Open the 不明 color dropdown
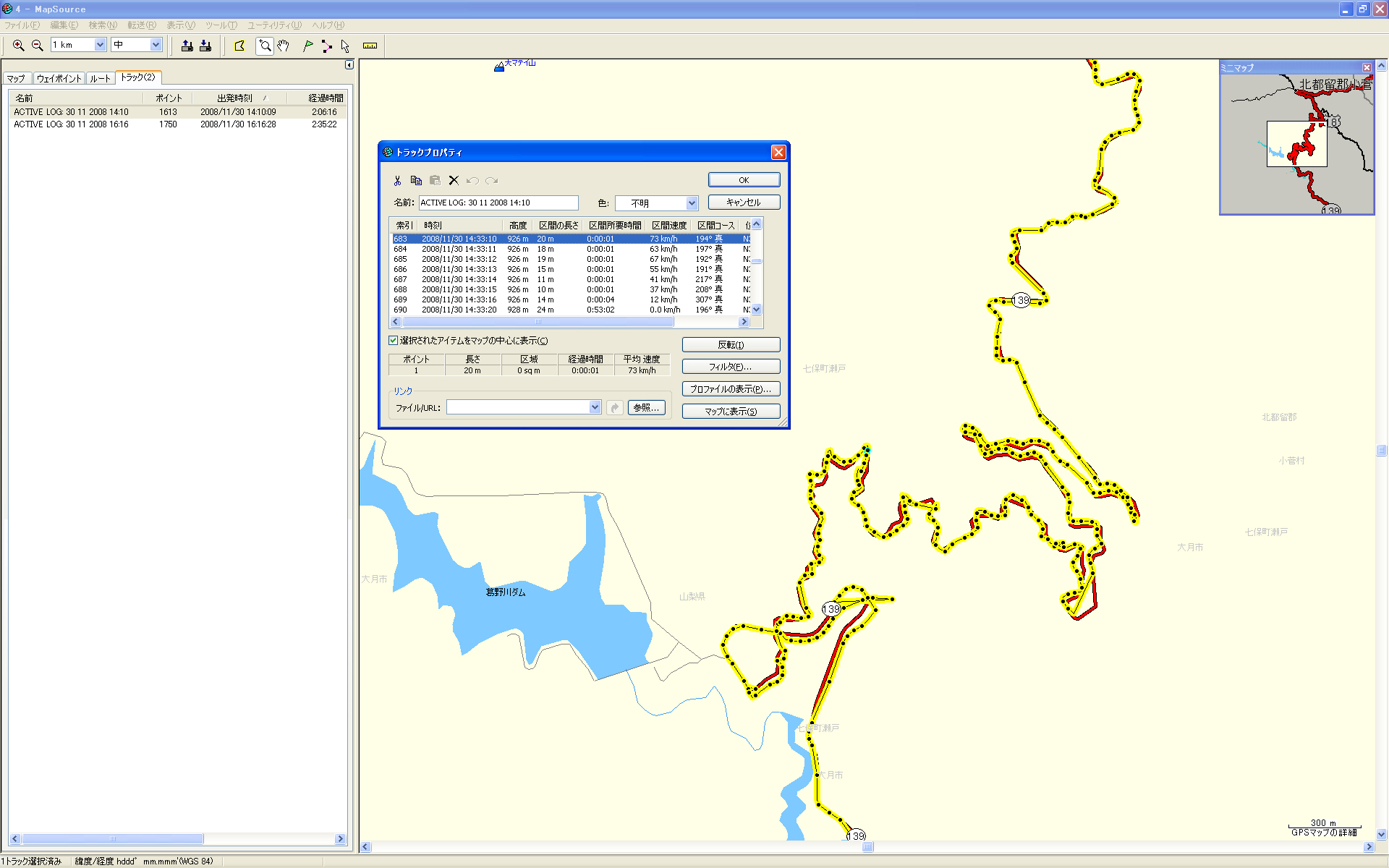 point(692,203)
